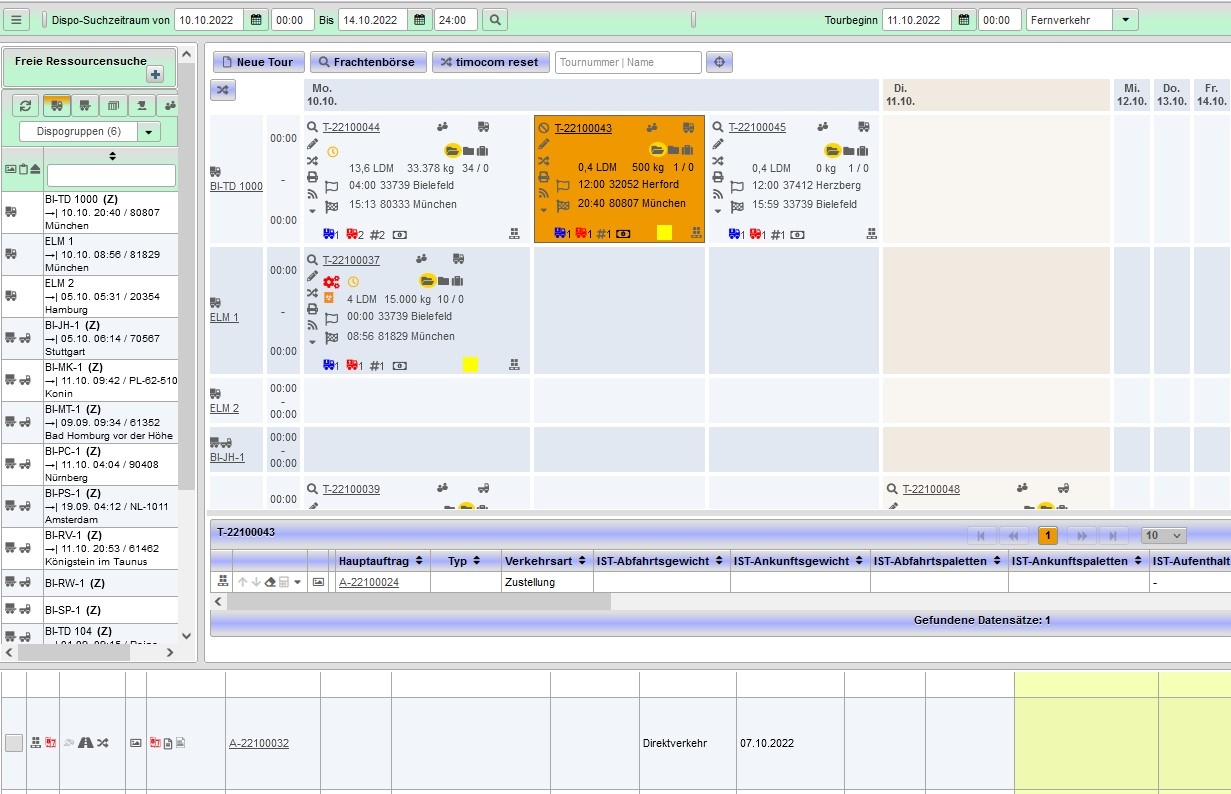Image resolution: width=1231 pixels, height=794 pixels.
Task: Click the magnifier icon of tour T-22100045
Action: click(x=717, y=127)
